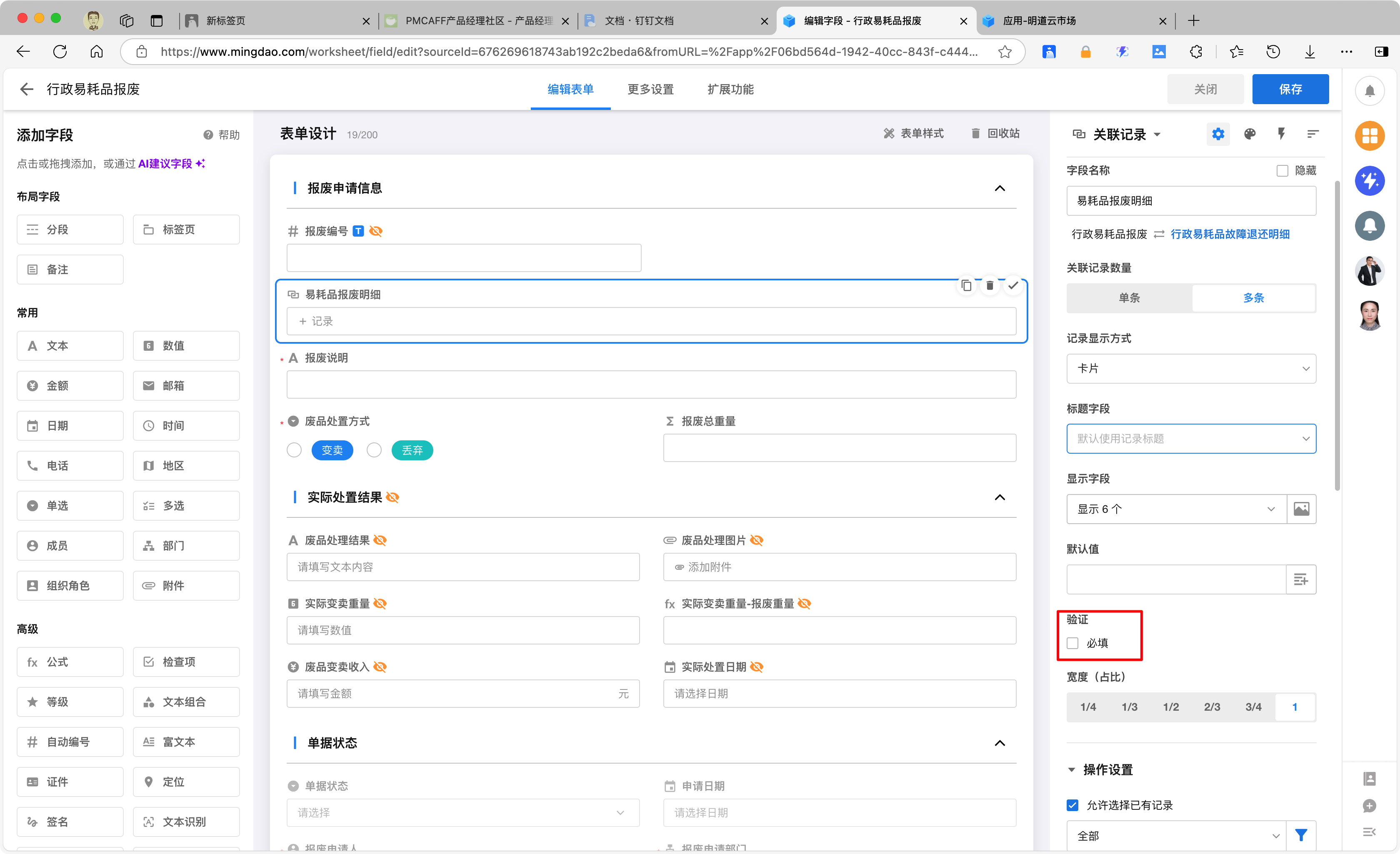
Task: Open the lightning event settings icon
Action: pyautogui.click(x=1281, y=134)
